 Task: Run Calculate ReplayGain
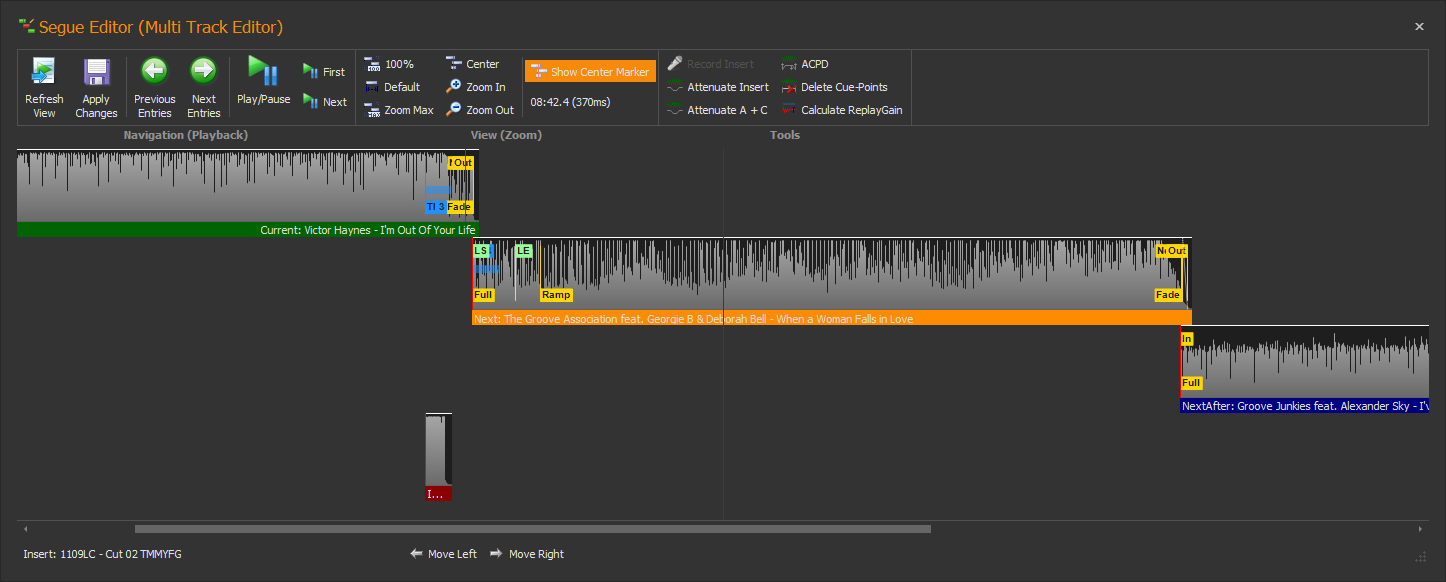pos(842,110)
